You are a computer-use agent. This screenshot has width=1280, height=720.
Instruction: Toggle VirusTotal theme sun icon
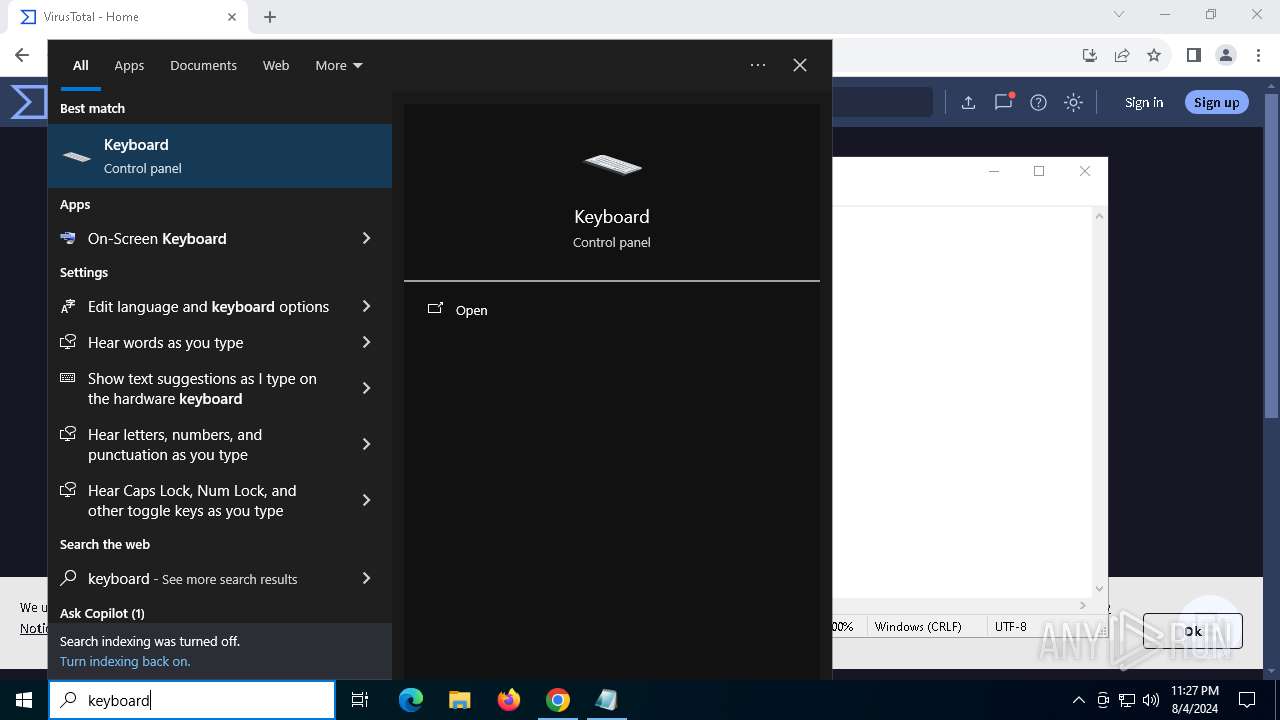click(1073, 102)
